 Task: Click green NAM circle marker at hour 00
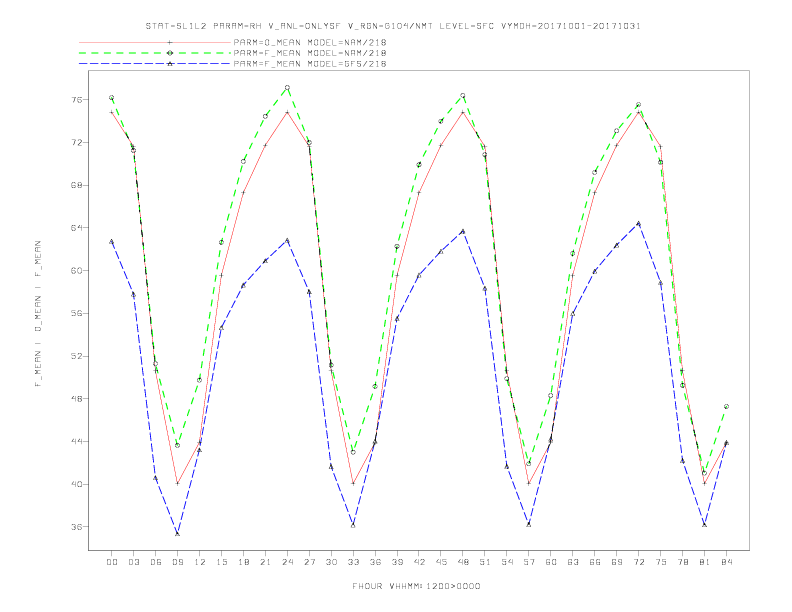pyautogui.click(x=112, y=97)
